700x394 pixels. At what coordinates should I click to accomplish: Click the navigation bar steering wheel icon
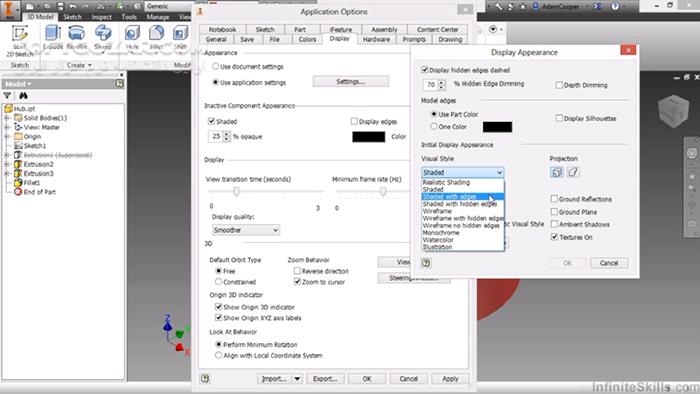coord(692,153)
